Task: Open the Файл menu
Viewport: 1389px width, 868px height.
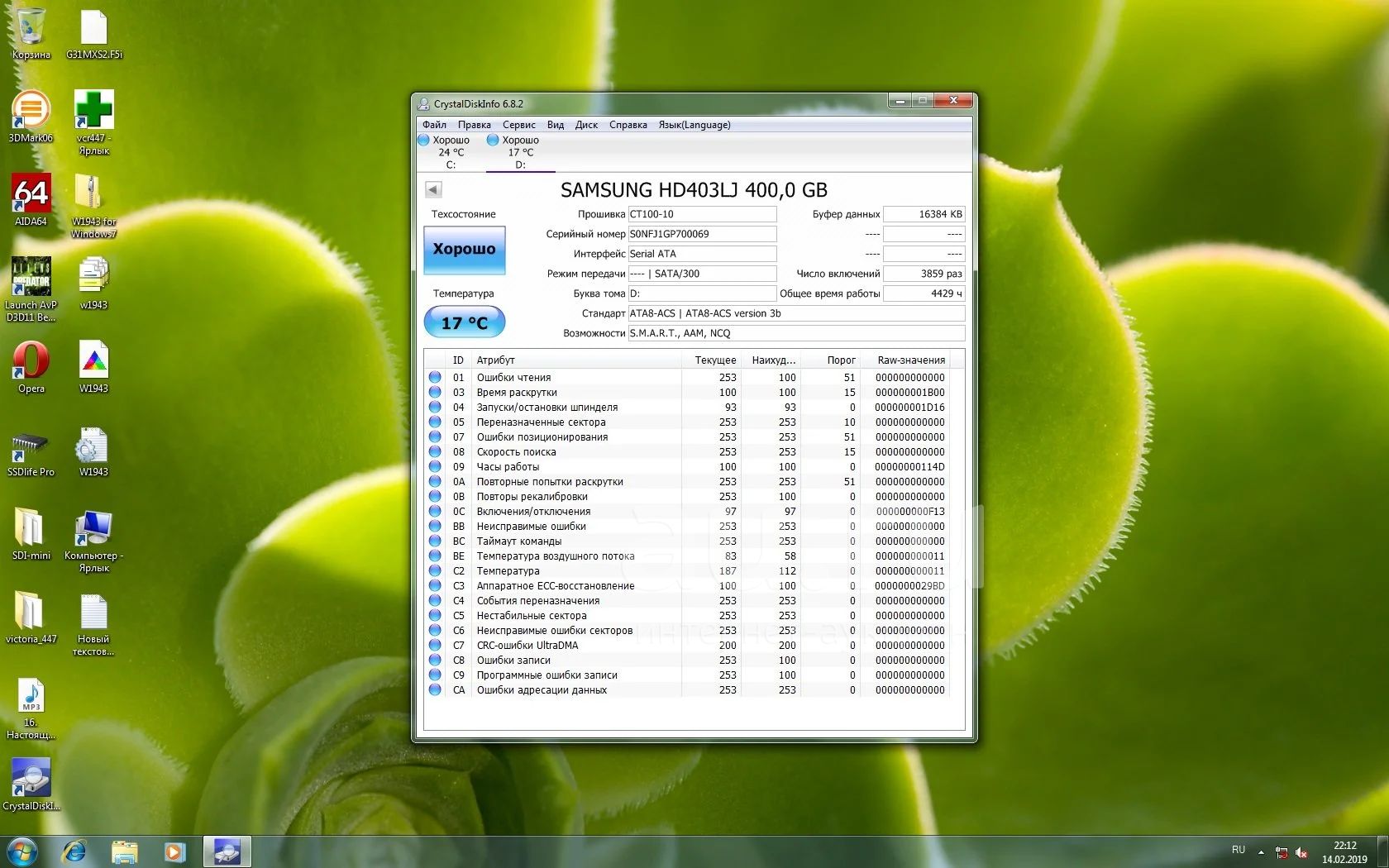Action: pyautogui.click(x=434, y=125)
